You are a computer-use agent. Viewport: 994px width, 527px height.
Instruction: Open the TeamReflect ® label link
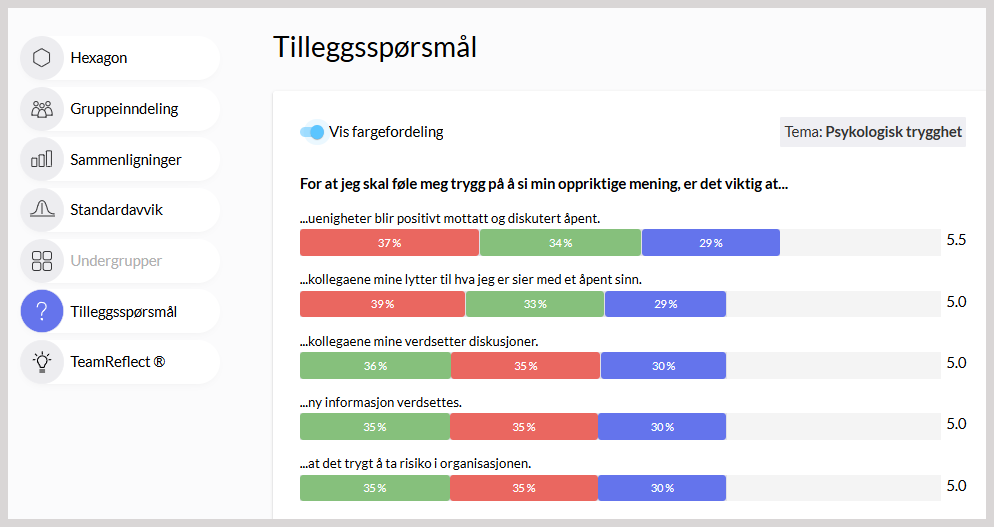point(118,362)
